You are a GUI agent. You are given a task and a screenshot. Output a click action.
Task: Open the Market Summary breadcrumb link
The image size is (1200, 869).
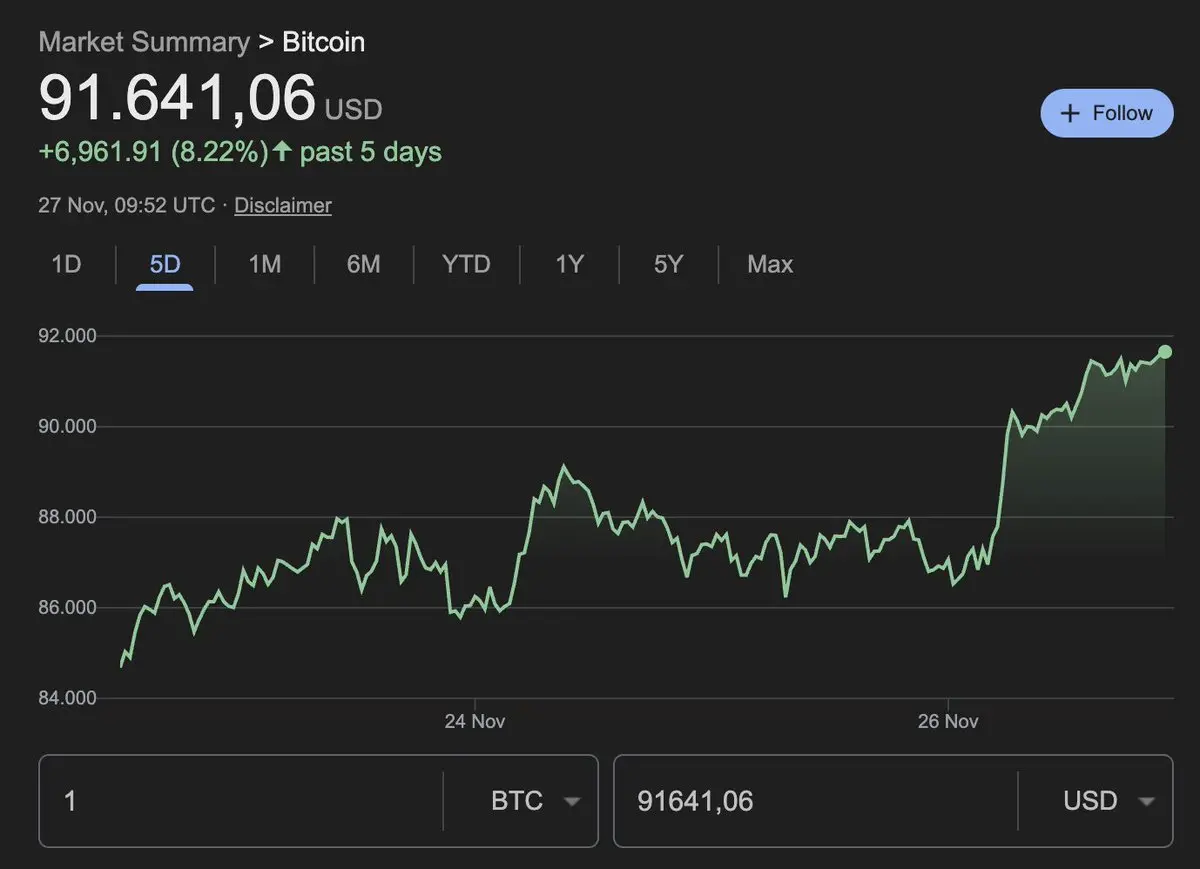pos(144,42)
